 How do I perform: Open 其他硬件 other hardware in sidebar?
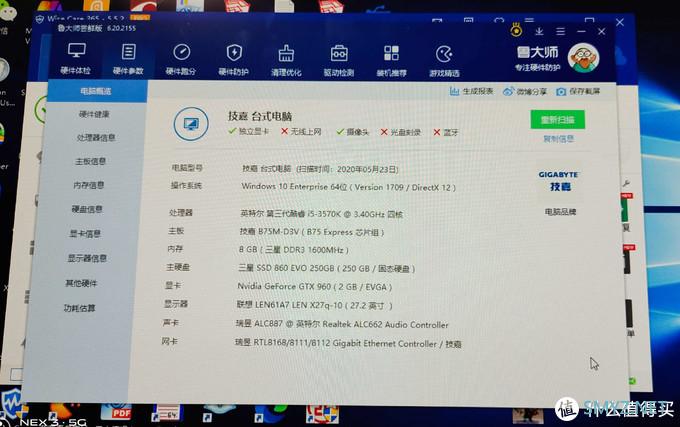click(x=81, y=284)
